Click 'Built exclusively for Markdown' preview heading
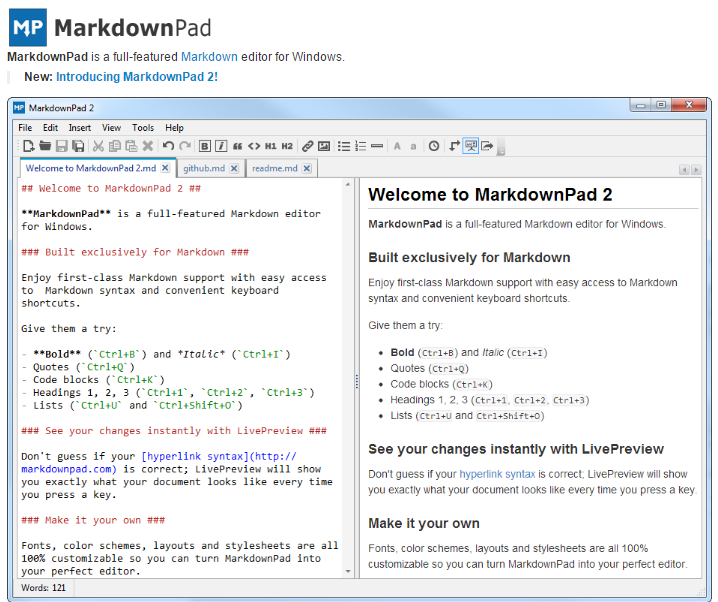 tap(469, 258)
